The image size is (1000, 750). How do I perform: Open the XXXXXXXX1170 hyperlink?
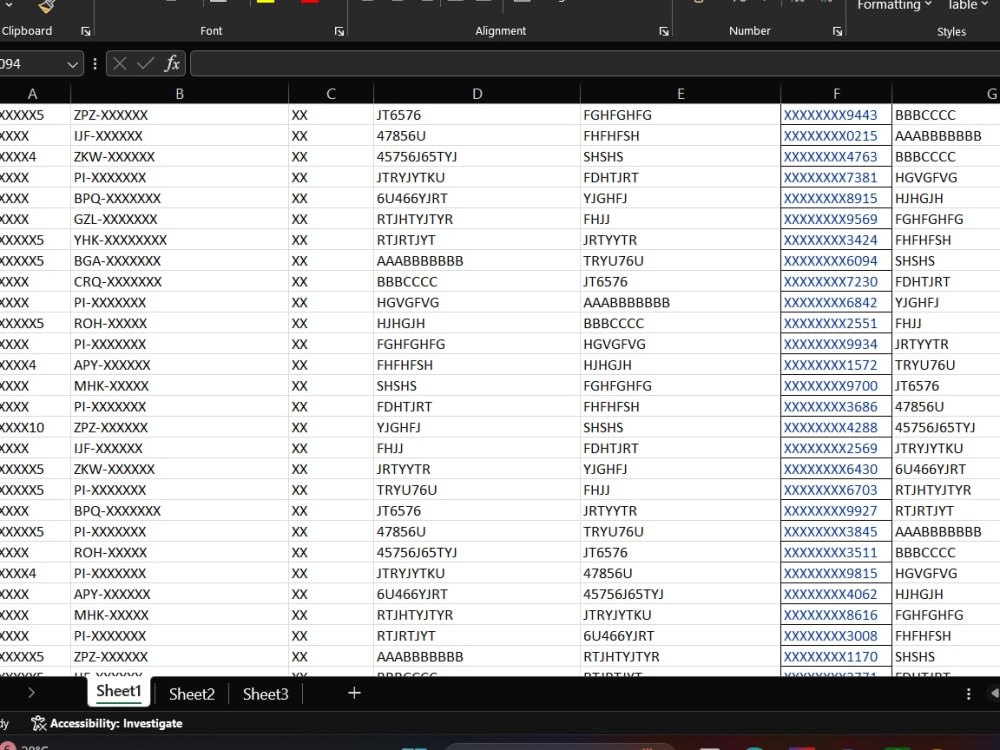pos(830,656)
